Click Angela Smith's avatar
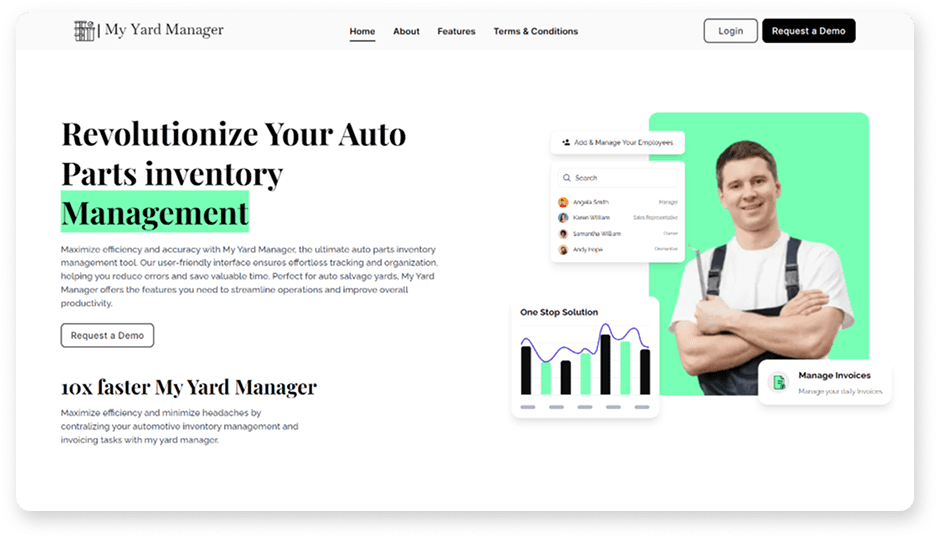 point(563,202)
